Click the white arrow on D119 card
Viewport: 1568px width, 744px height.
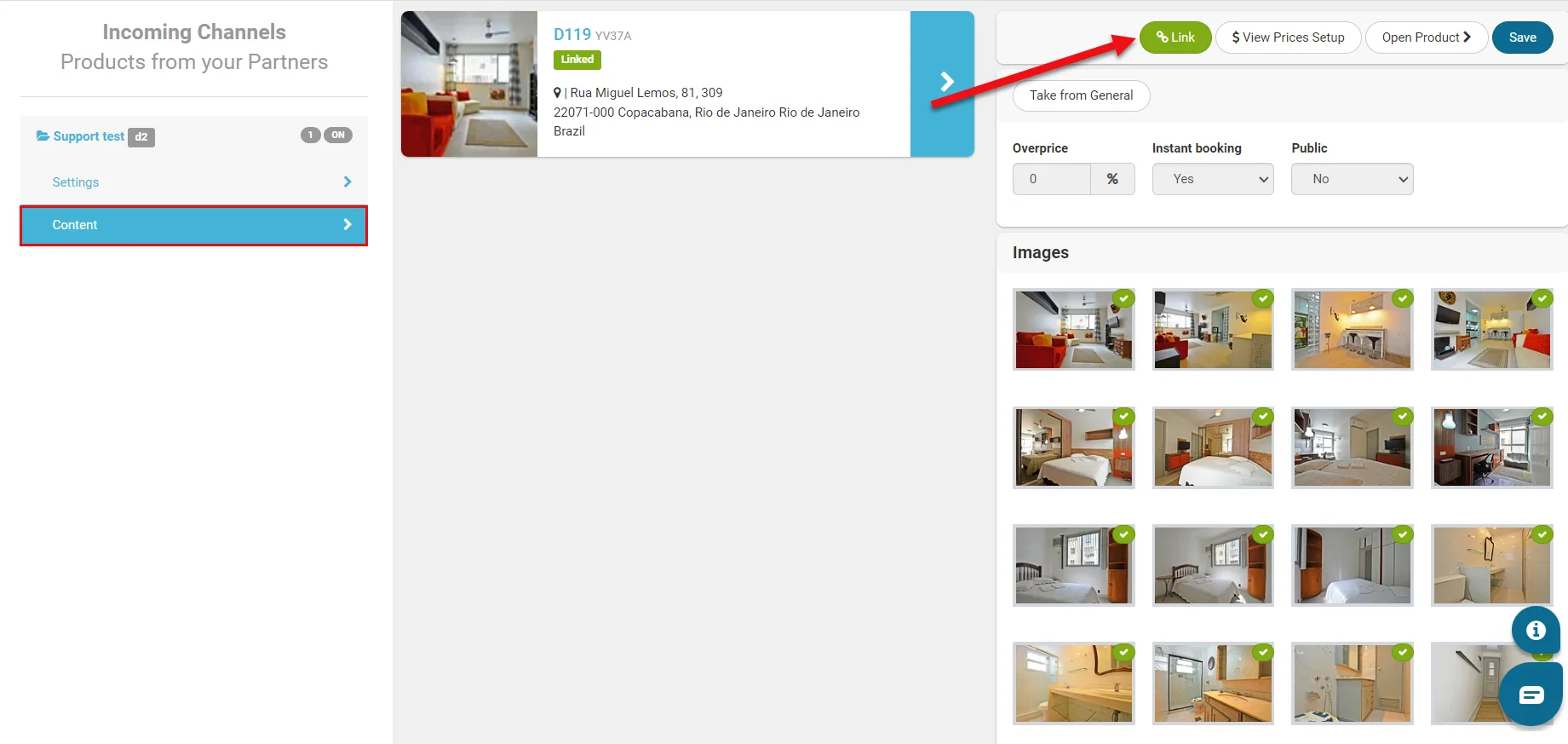click(x=946, y=82)
